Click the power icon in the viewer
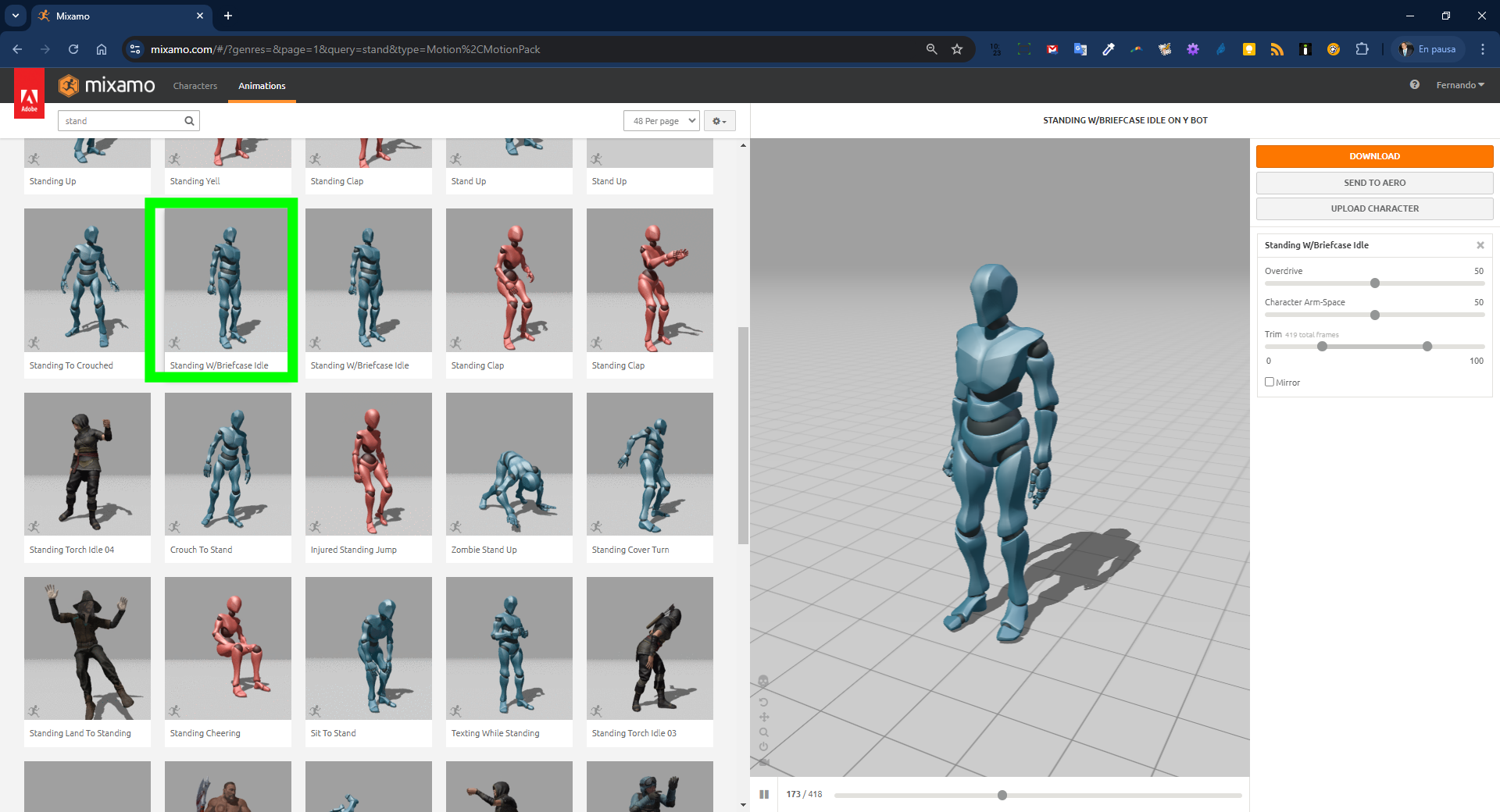The height and width of the screenshot is (812, 1500). pos(763,747)
